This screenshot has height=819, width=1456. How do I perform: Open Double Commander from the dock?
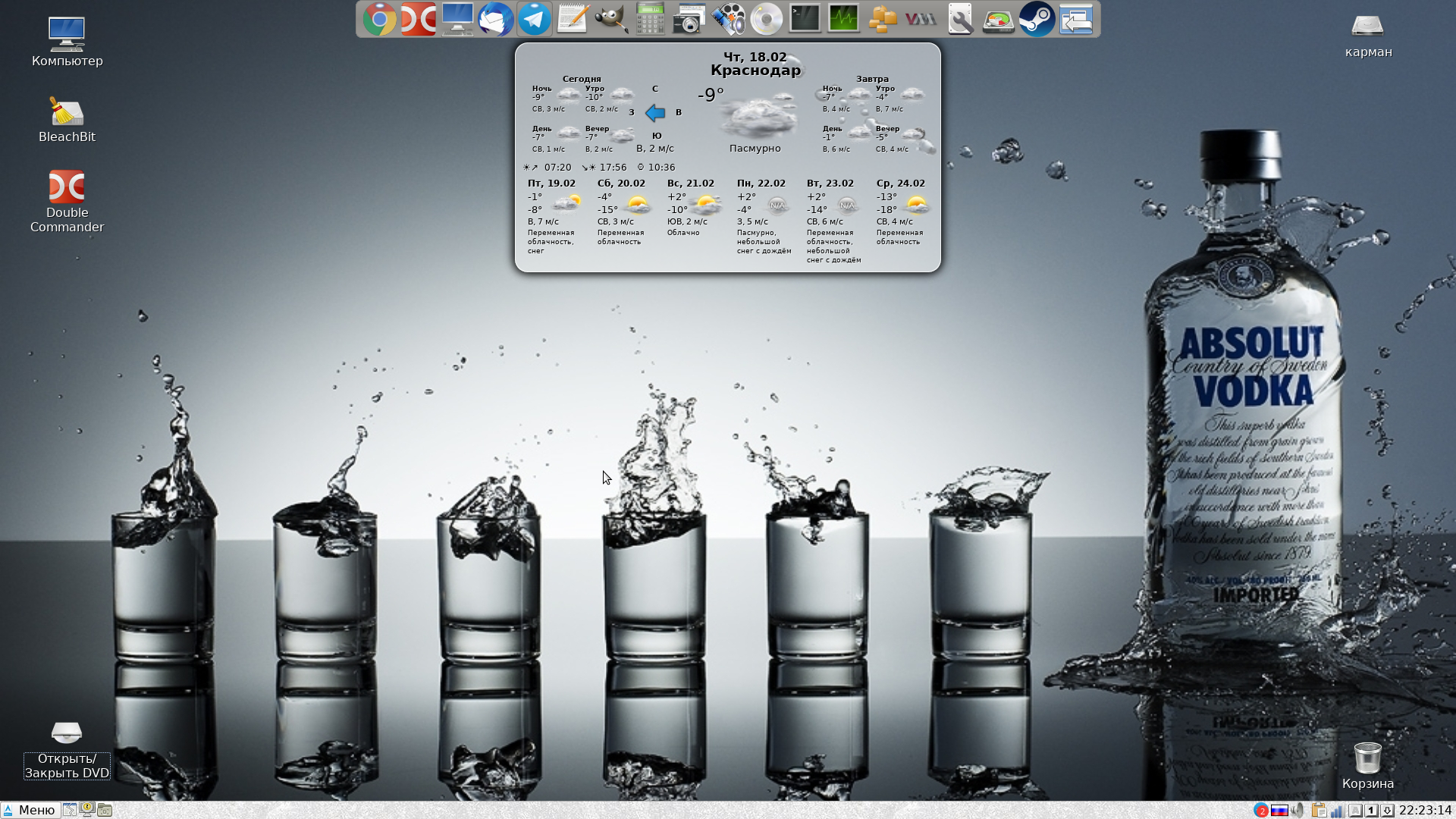[419, 19]
